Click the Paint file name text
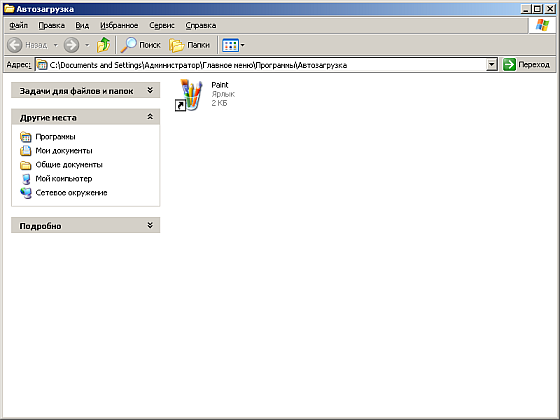 pyautogui.click(x=220, y=85)
